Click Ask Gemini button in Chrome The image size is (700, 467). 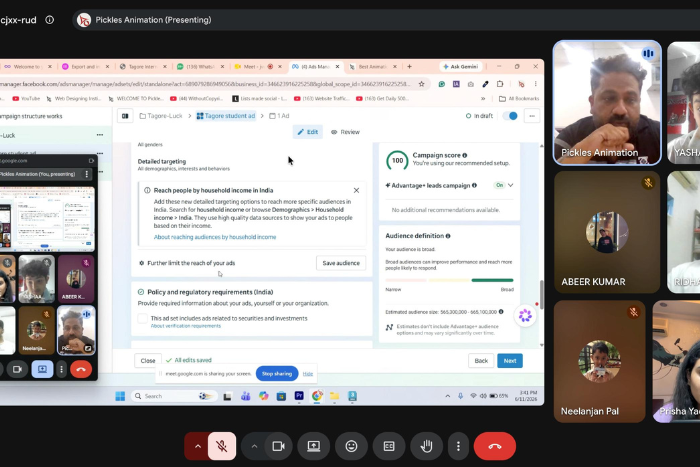tap(460, 67)
